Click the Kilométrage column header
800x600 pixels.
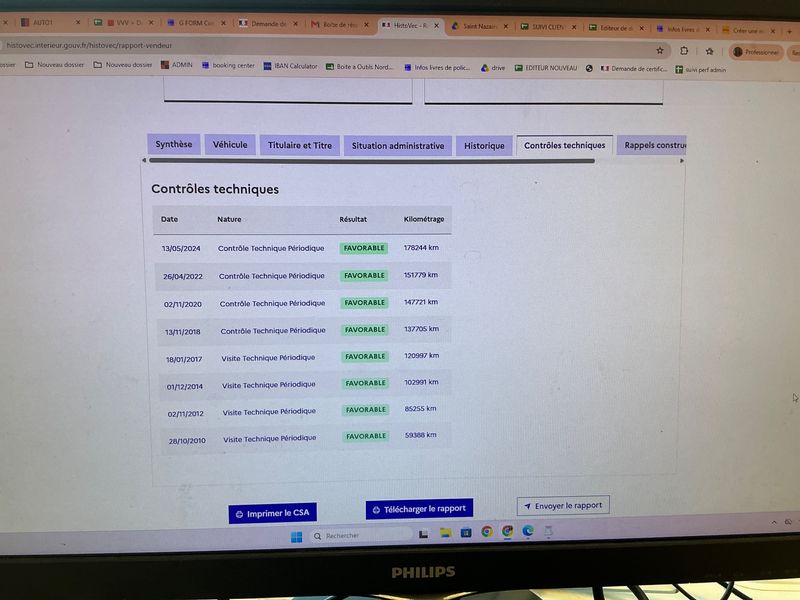(424, 219)
